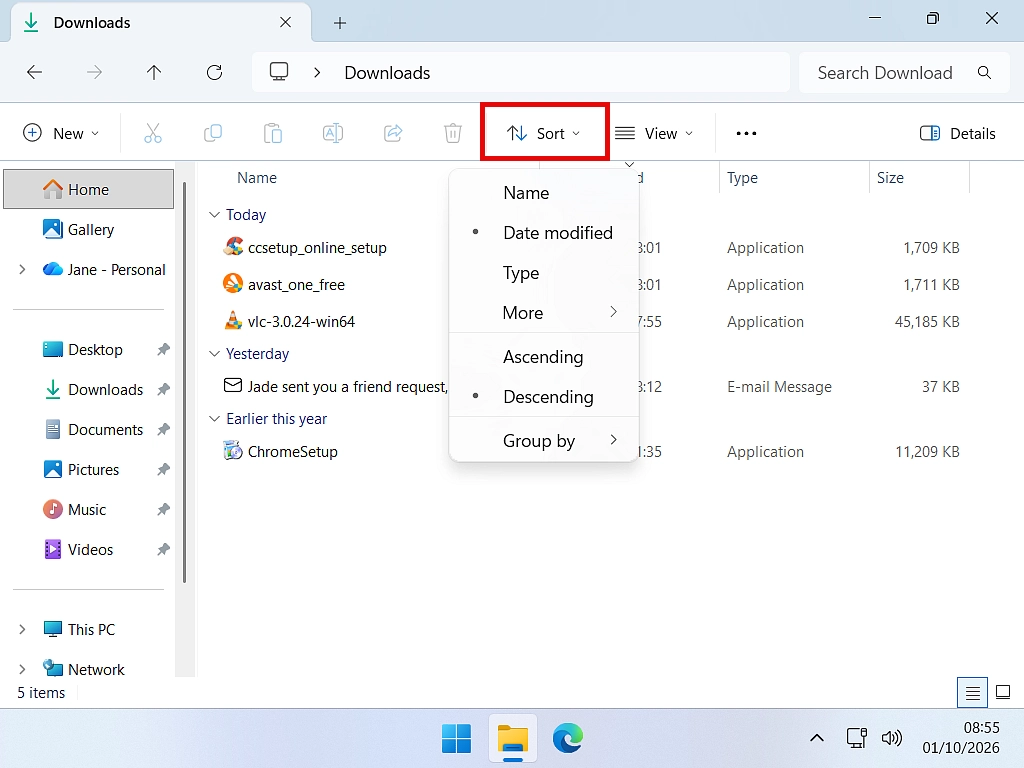Select Home in navigation pane

pyautogui.click(x=89, y=189)
